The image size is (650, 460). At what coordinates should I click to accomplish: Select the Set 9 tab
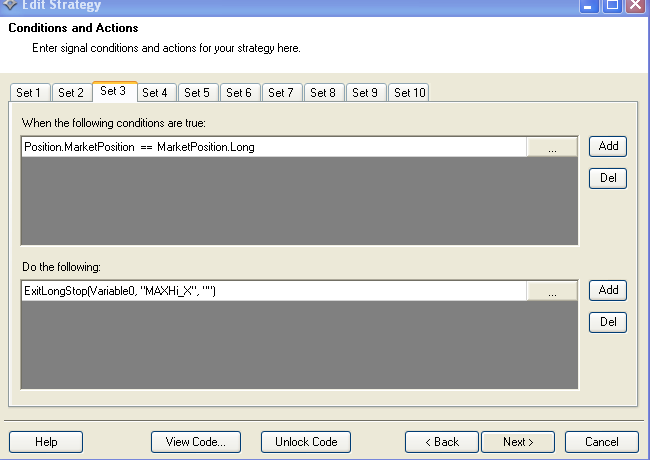[366, 92]
